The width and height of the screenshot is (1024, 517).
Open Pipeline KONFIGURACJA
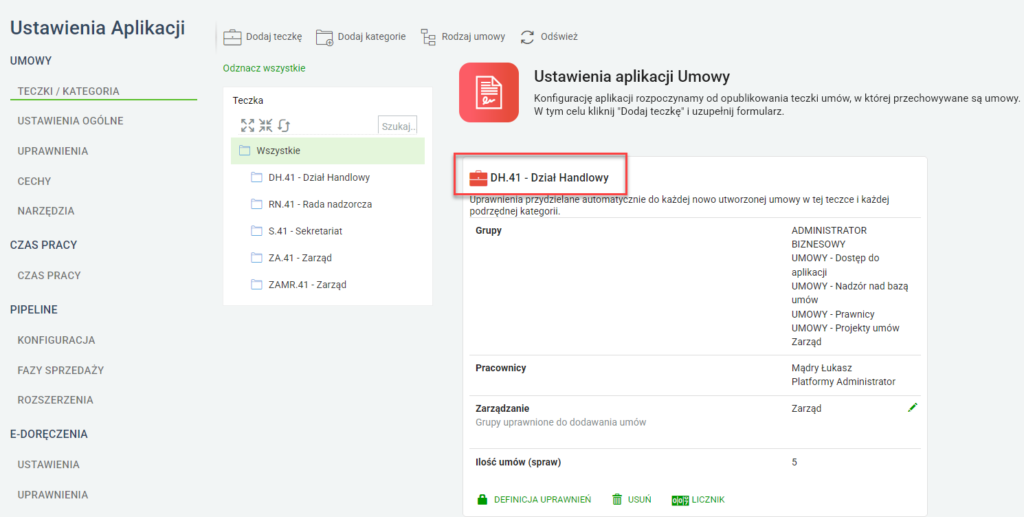[x=56, y=340]
